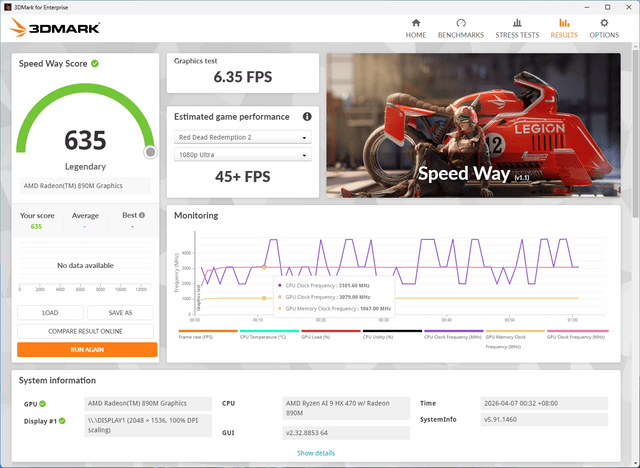This screenshot has height=468, width=640.
Task: Click the Speed Way benchmark thumbnail image
Action: (x=473, y=125)
